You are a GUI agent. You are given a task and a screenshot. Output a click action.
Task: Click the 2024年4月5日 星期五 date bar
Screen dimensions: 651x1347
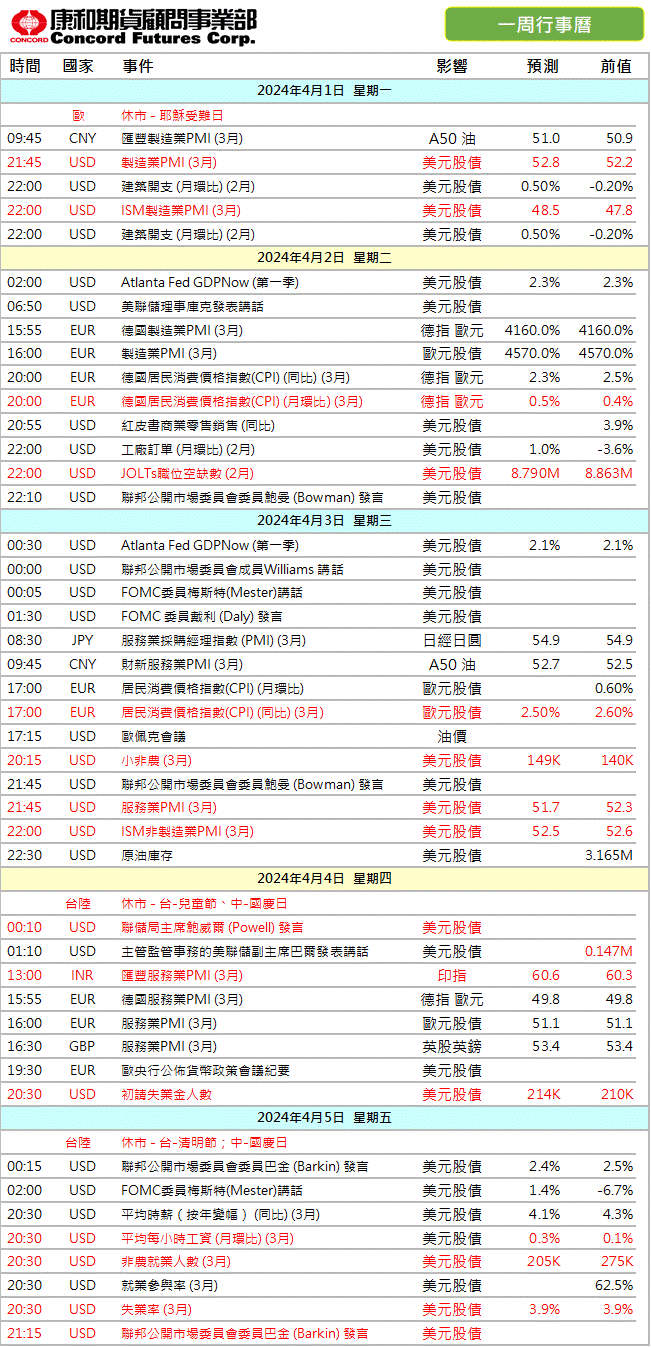pyautogui.click(x=325, y=1118)
